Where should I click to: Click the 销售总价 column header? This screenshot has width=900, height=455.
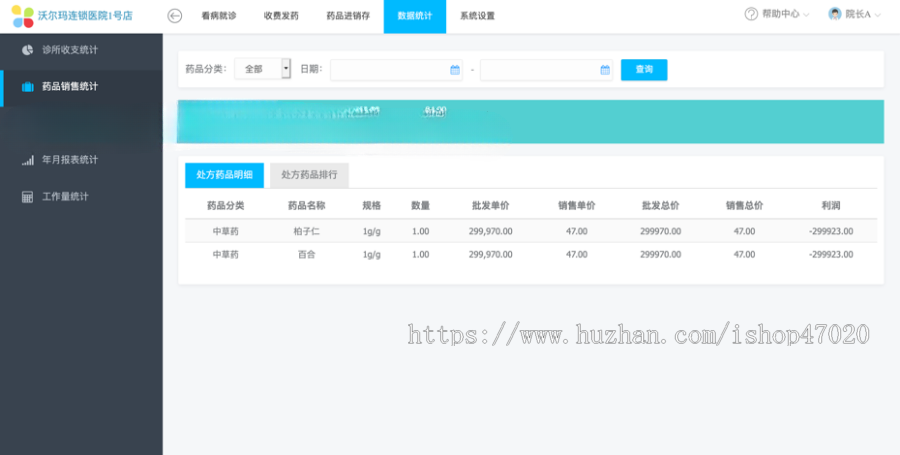(x=744, y=205)
